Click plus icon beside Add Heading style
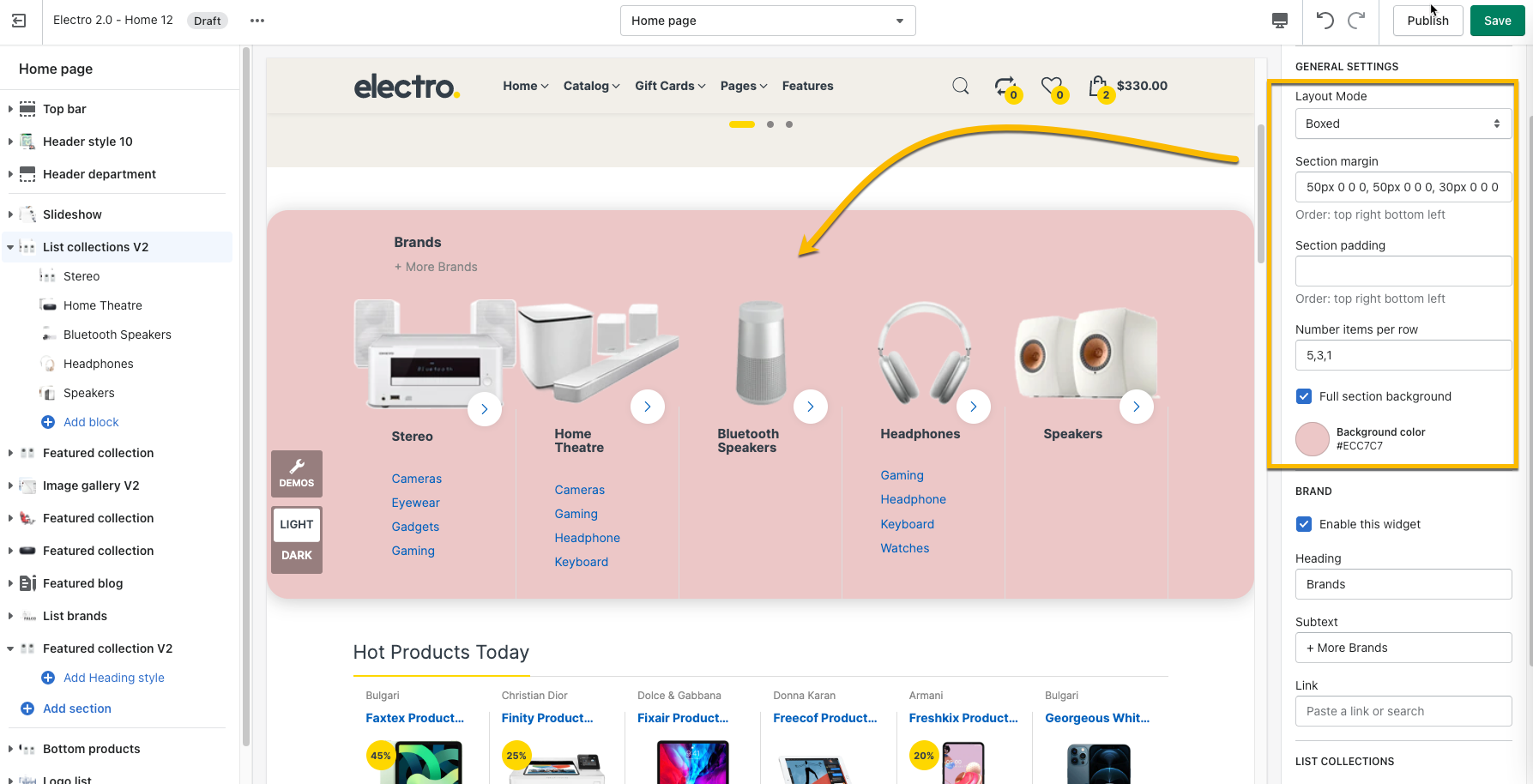 pyautogui.click(x=48, y=678)
